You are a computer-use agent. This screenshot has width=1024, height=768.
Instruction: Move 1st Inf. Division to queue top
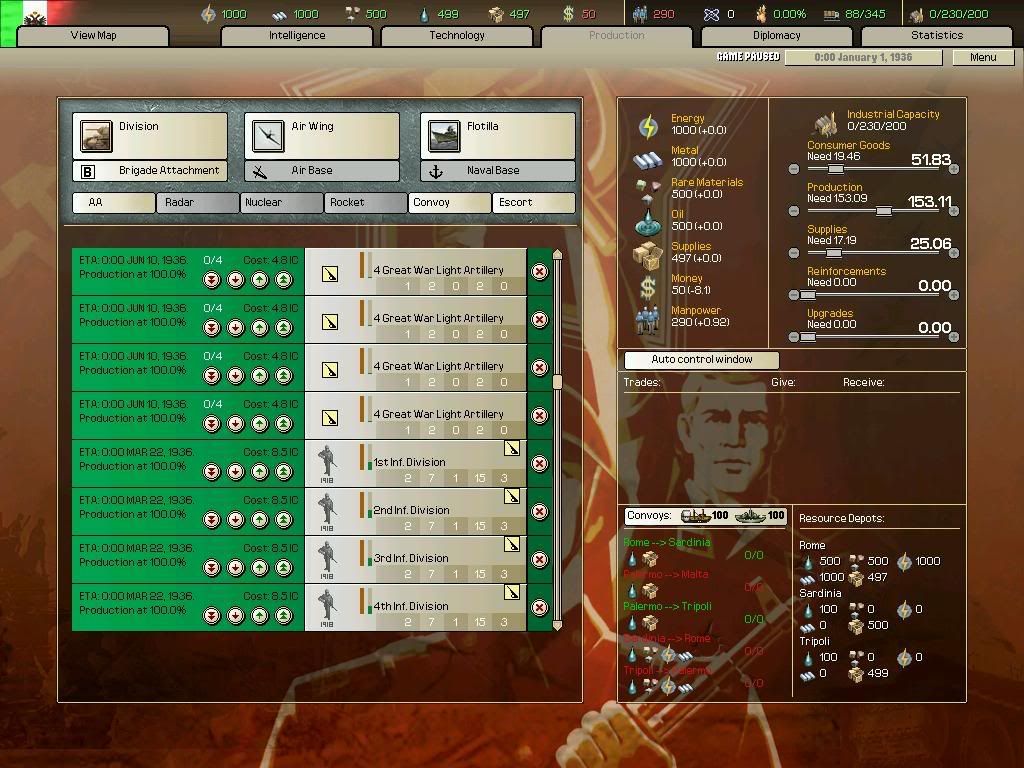pyautogui.click(x=283, y=472)
